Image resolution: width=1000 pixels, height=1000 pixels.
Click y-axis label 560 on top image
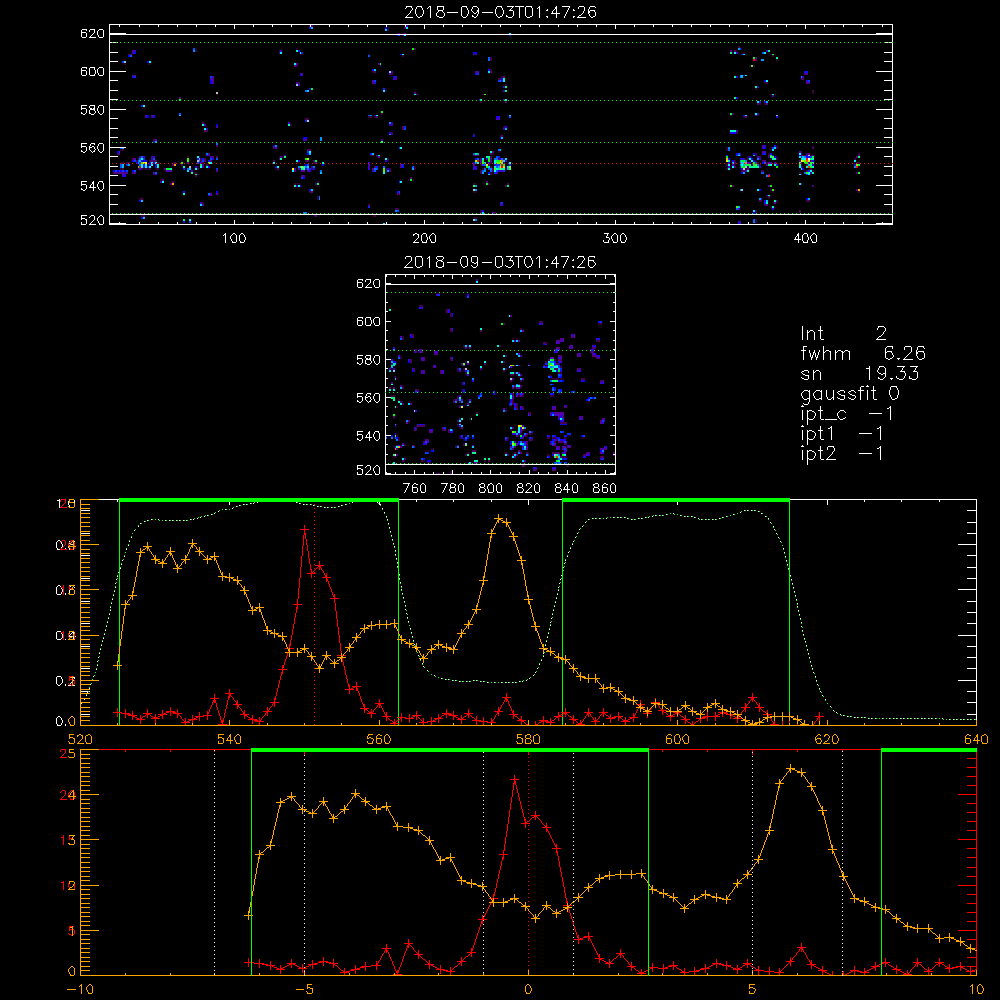(92, 148)
